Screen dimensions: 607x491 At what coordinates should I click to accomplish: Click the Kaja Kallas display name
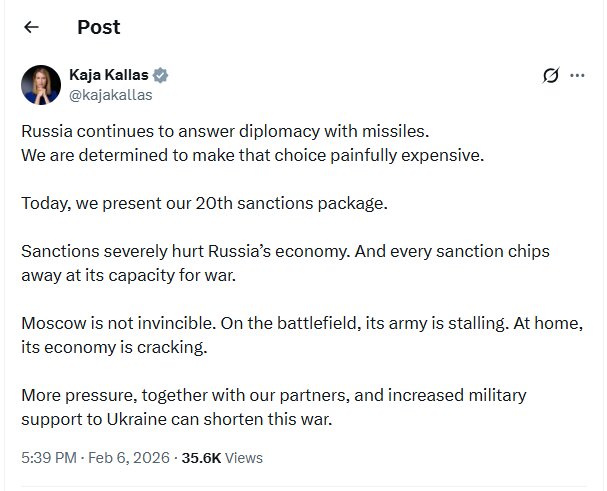click(108, 75)
